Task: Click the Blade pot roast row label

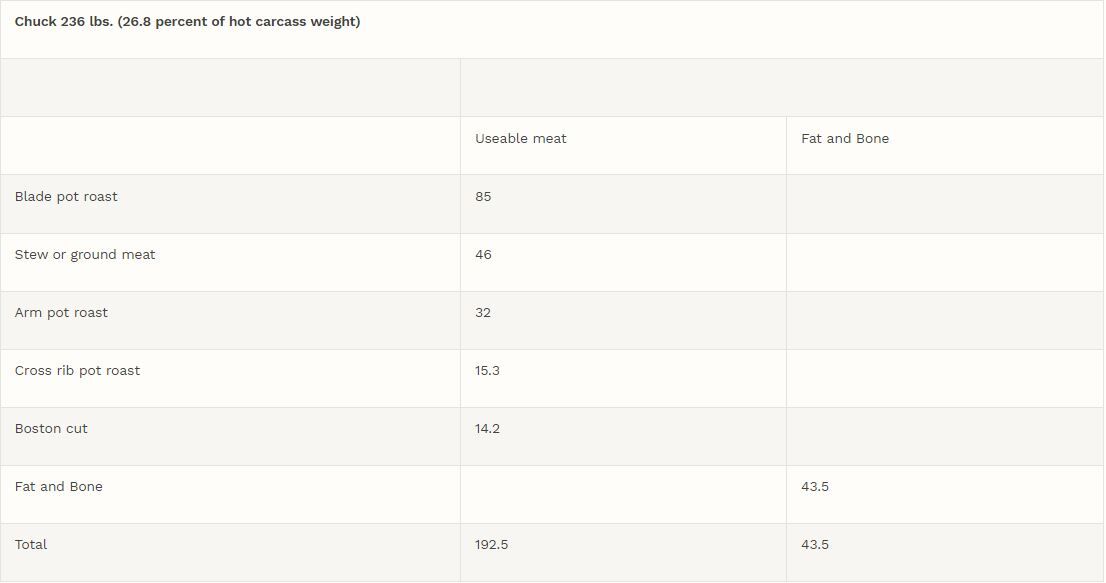Action: pos(66,197)
